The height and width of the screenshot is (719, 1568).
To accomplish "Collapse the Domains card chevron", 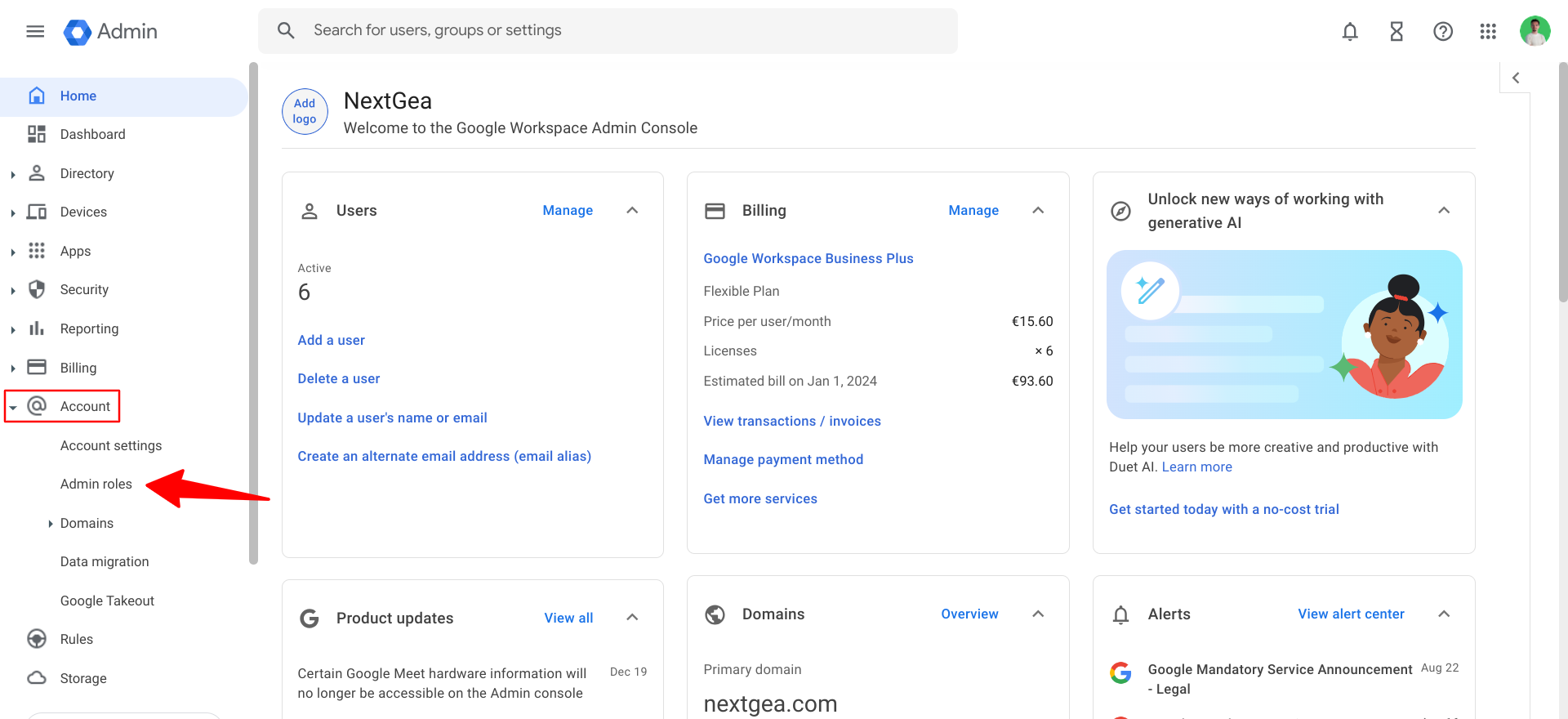I will coord(1038,614).
